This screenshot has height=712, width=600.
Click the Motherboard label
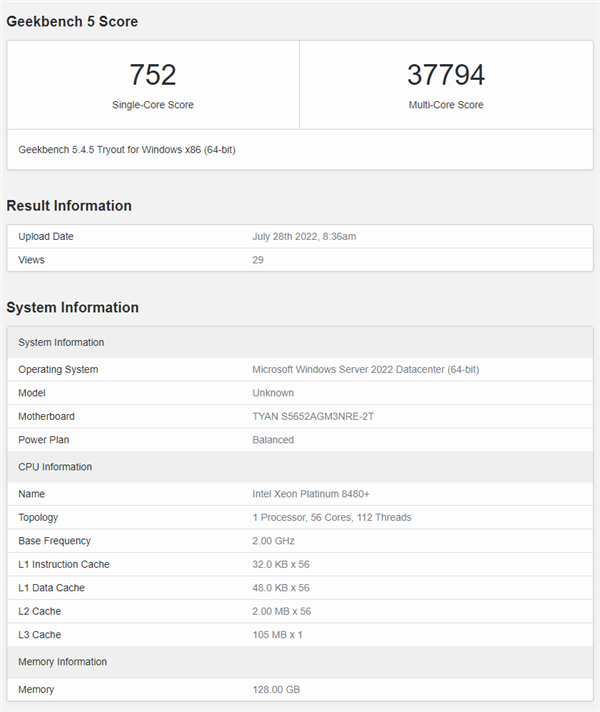[46, 417]
